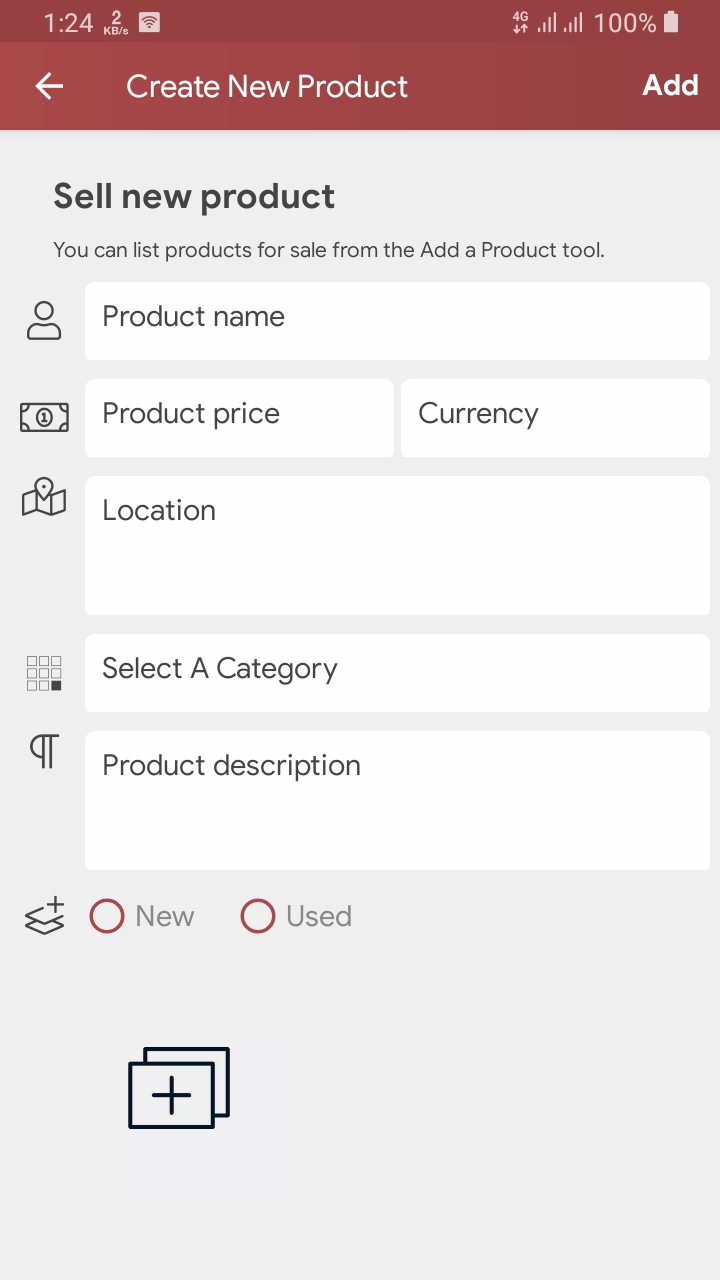Click the person icon beside Product name

[44, 321]
